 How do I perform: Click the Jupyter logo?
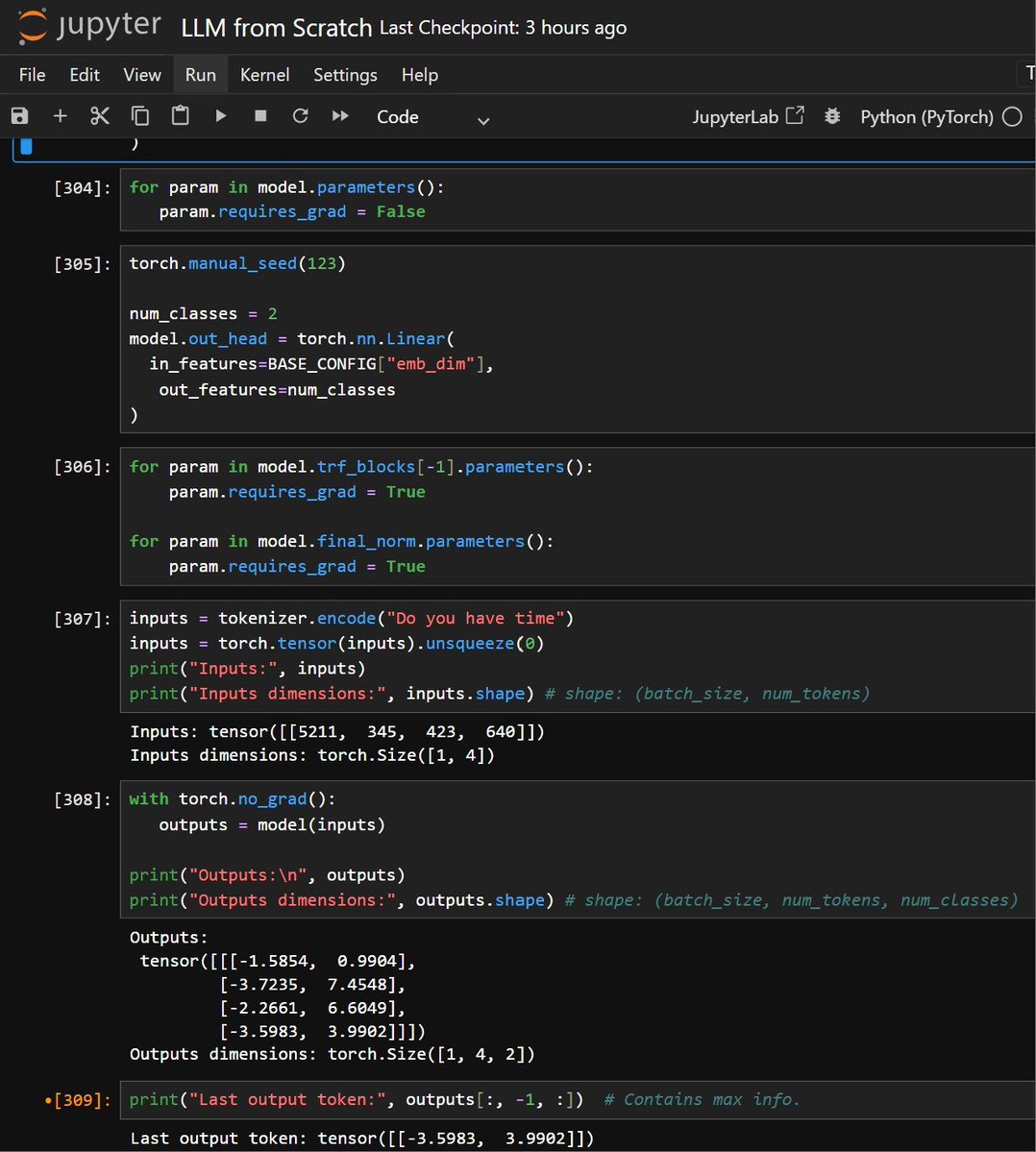(x=89, y=26)
